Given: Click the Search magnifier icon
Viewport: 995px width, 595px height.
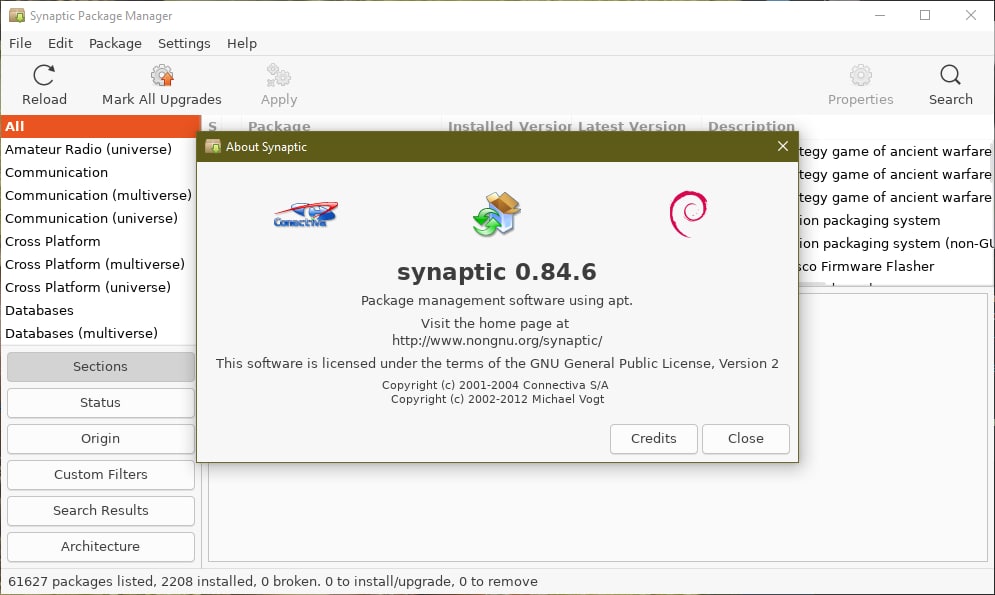Looking at the screenshot, I should [x=950, y=75].
